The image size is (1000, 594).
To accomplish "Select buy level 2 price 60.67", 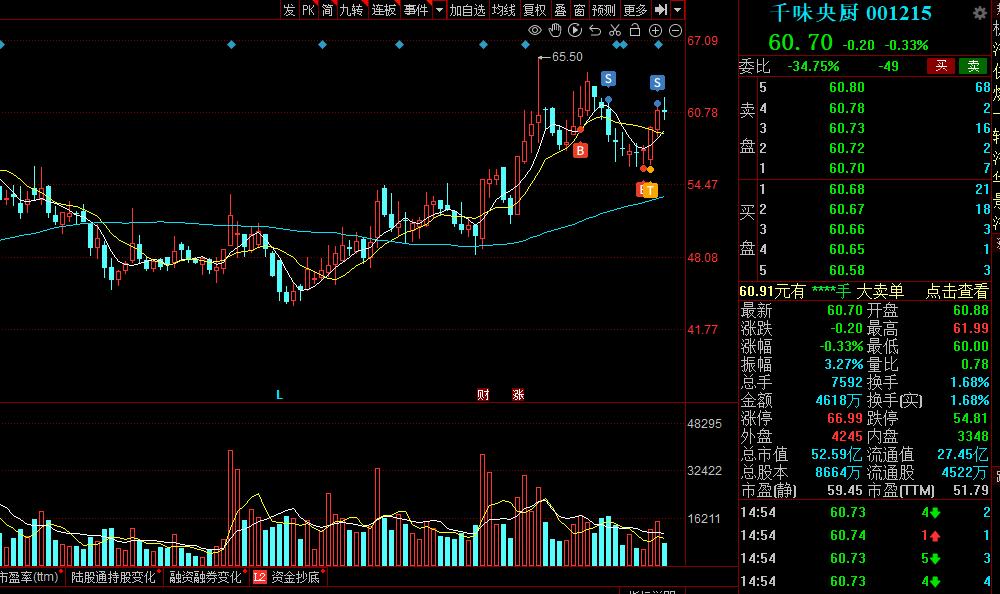I will pyautogui.click(x=847, y=209).
